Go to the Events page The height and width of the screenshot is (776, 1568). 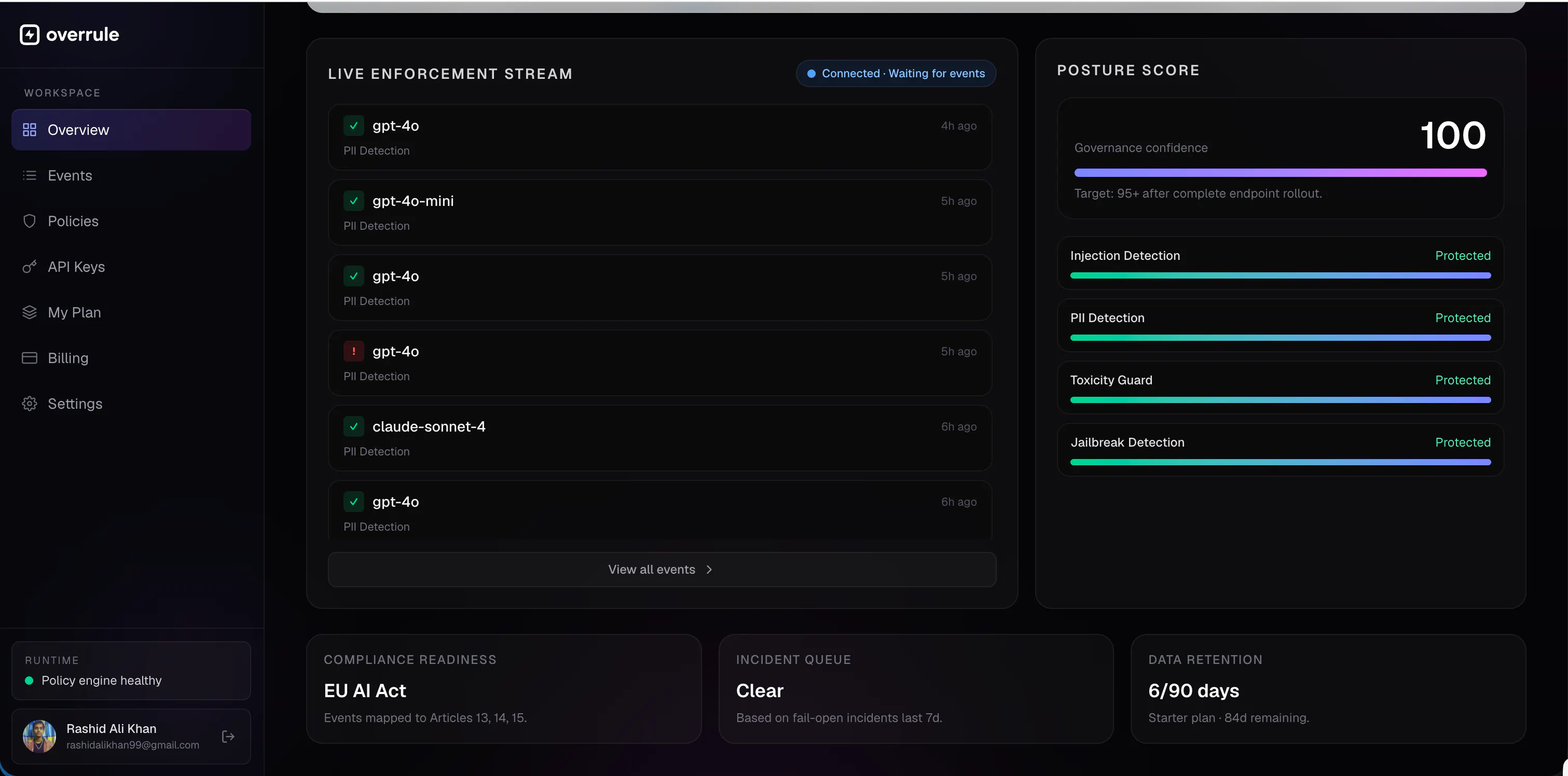coord(131,175)
